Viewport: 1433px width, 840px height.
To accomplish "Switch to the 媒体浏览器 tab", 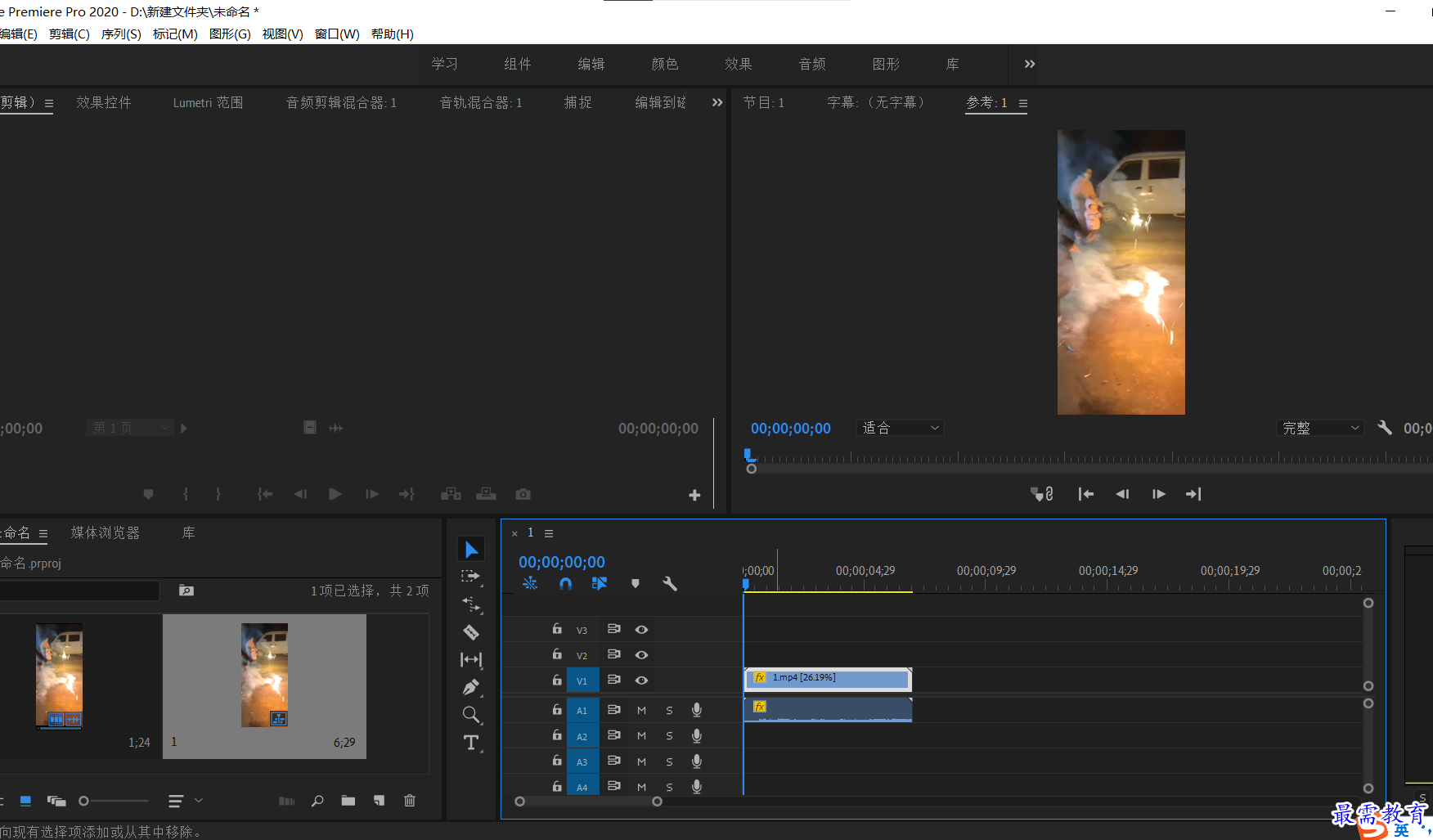I will tap(106, 532).
